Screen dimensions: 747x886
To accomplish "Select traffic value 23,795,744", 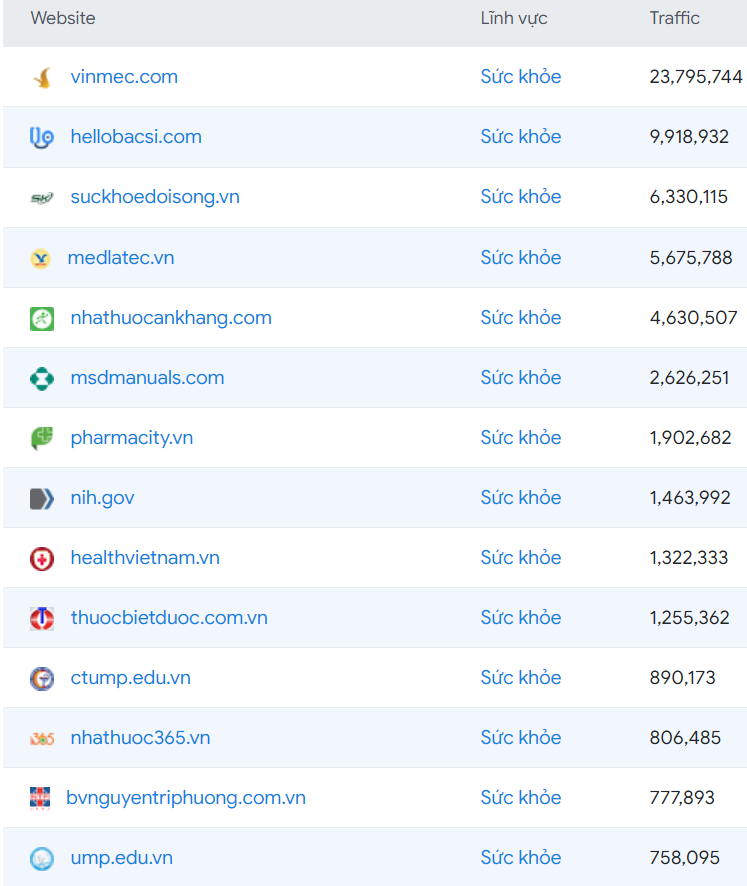I will click(696, 77).
